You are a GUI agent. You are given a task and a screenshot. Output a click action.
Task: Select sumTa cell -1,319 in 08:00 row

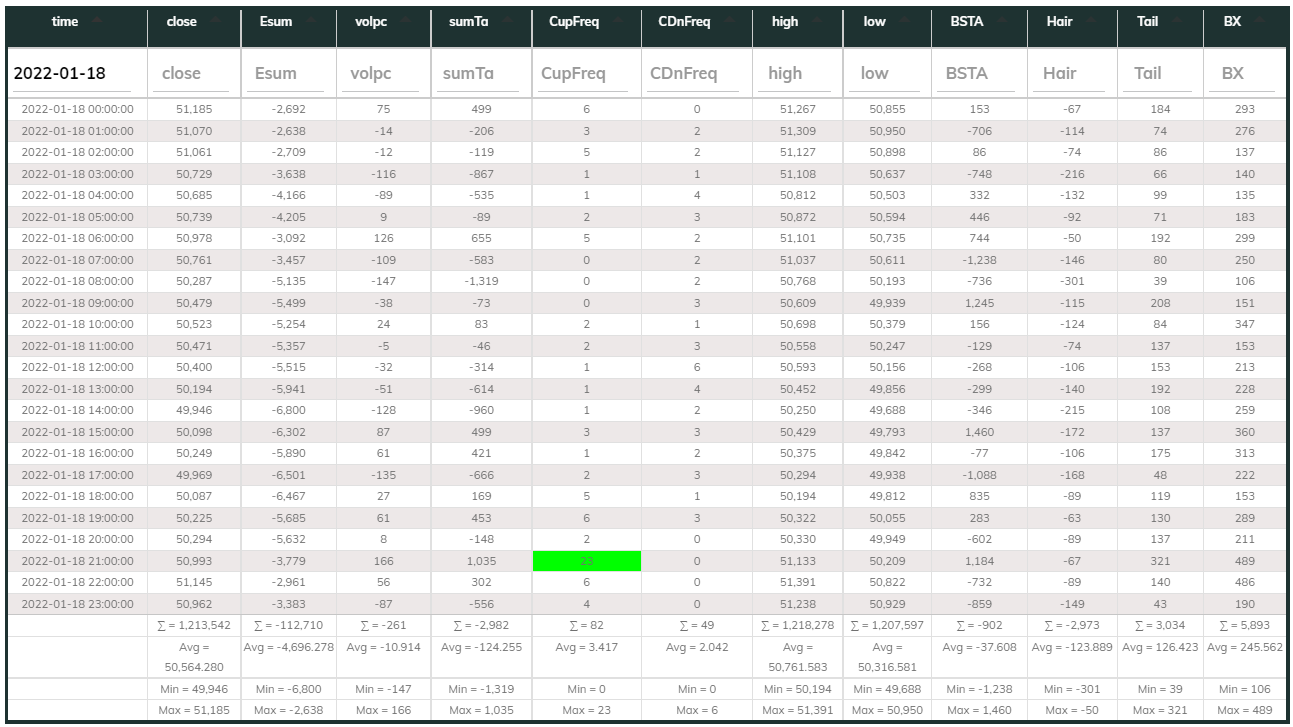481,281
